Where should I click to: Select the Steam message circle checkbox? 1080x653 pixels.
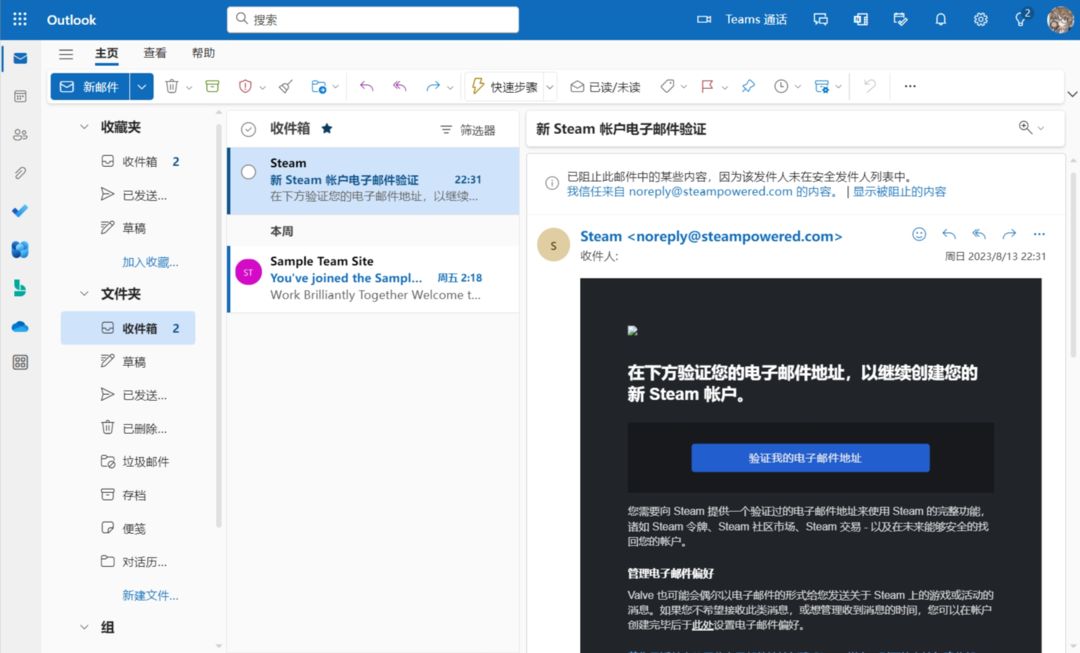[249, 172]
